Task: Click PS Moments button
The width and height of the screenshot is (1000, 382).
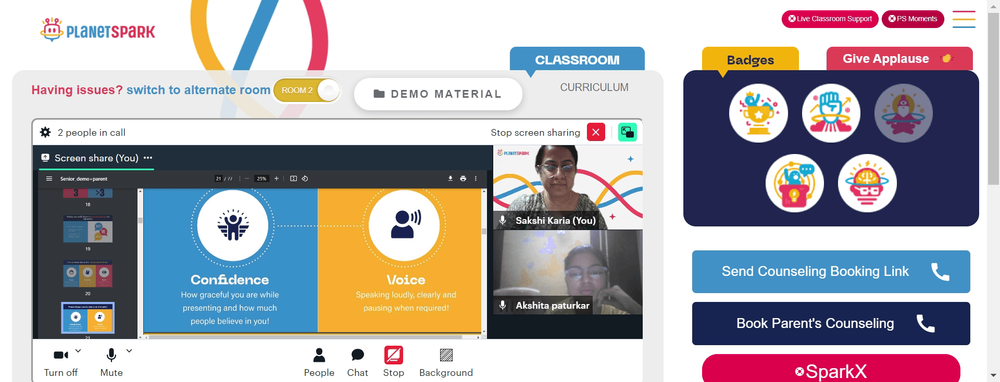Action: tap(913, 19)
